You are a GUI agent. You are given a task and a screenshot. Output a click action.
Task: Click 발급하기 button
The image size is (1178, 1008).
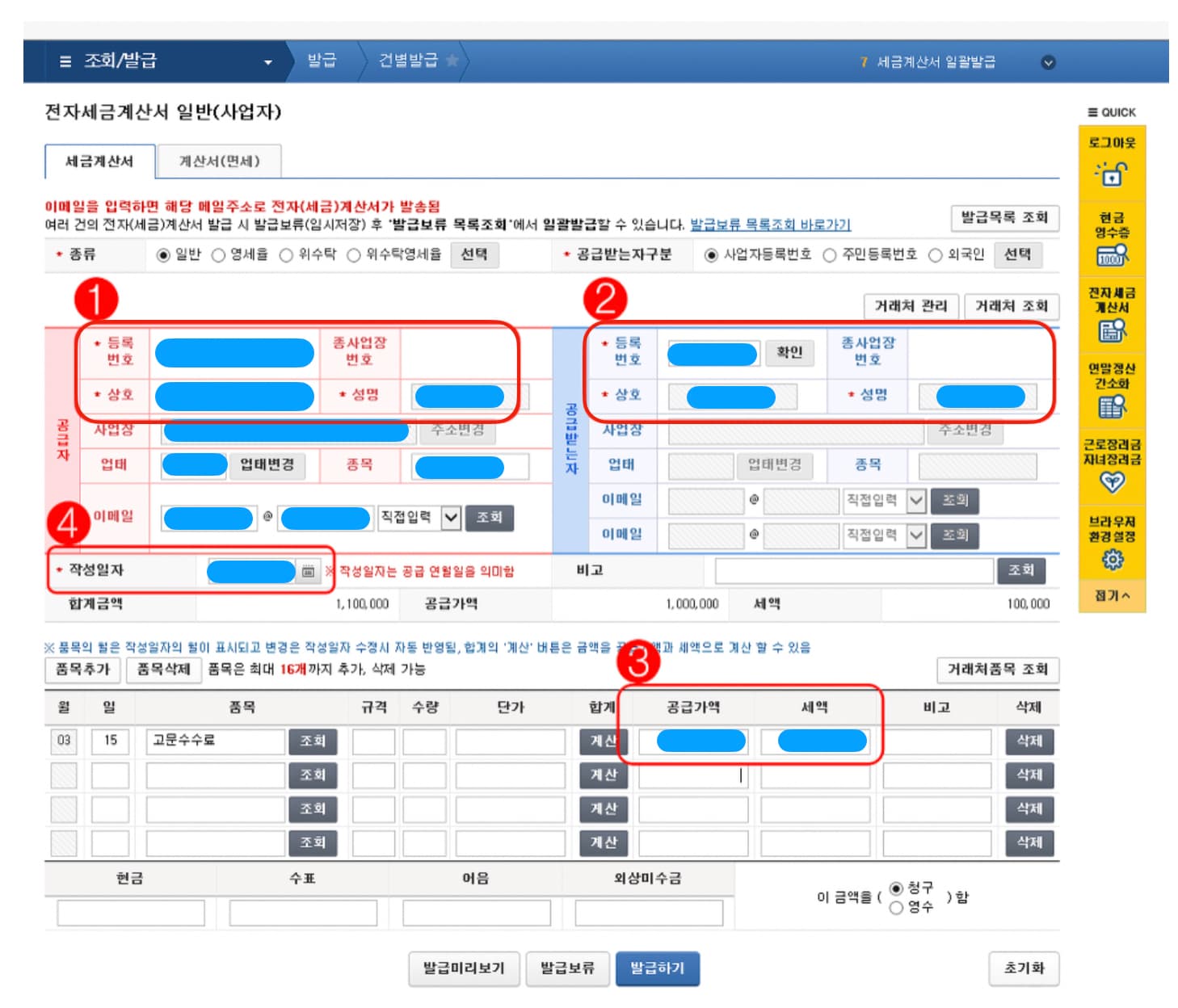[658, 968]
